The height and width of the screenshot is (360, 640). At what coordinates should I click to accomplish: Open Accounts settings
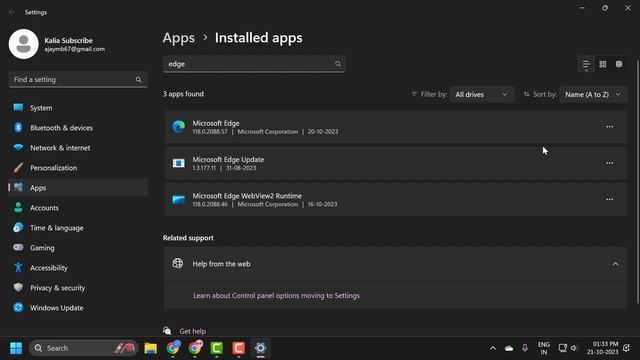pyautogui.click(x=78, y=208)
